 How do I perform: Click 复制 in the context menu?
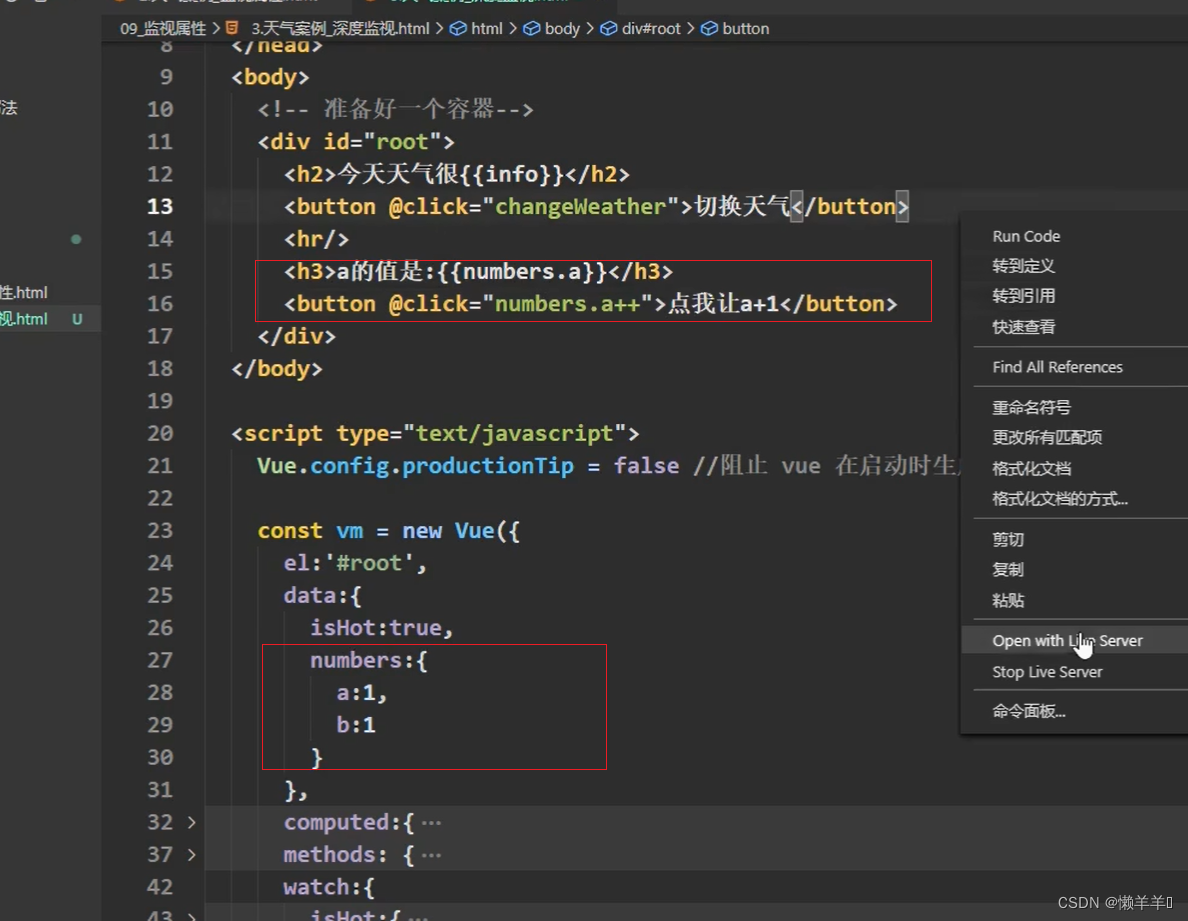[1008, 569]
